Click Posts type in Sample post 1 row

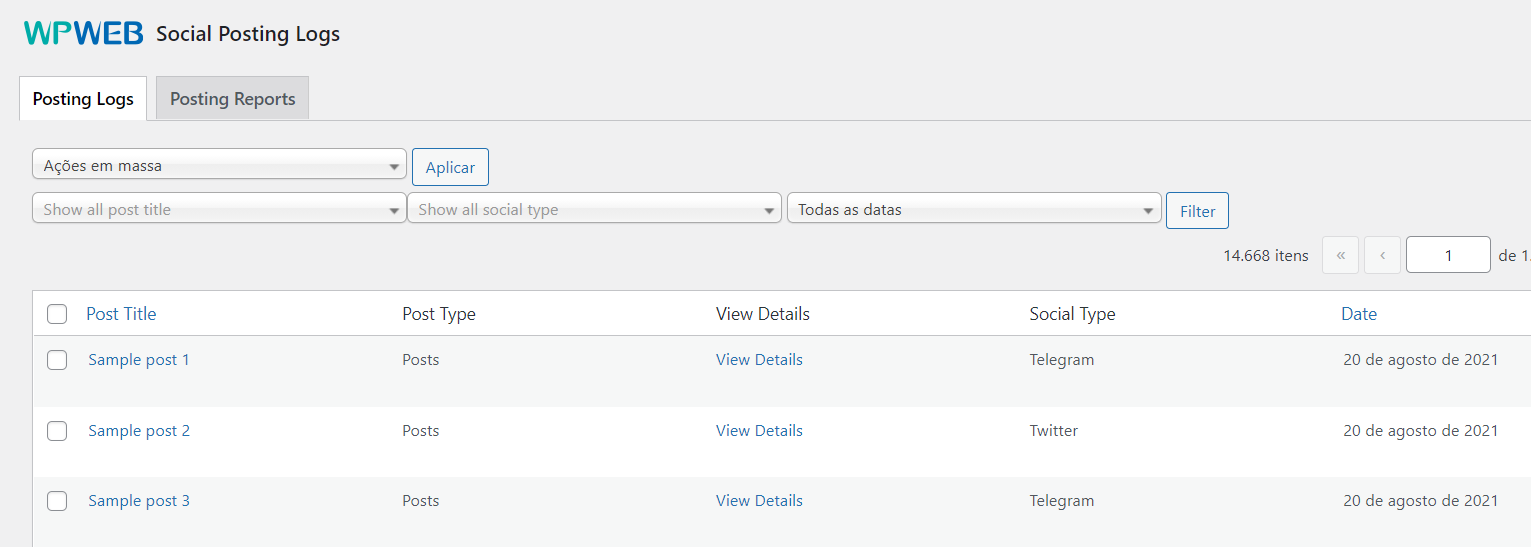[421, 360]
